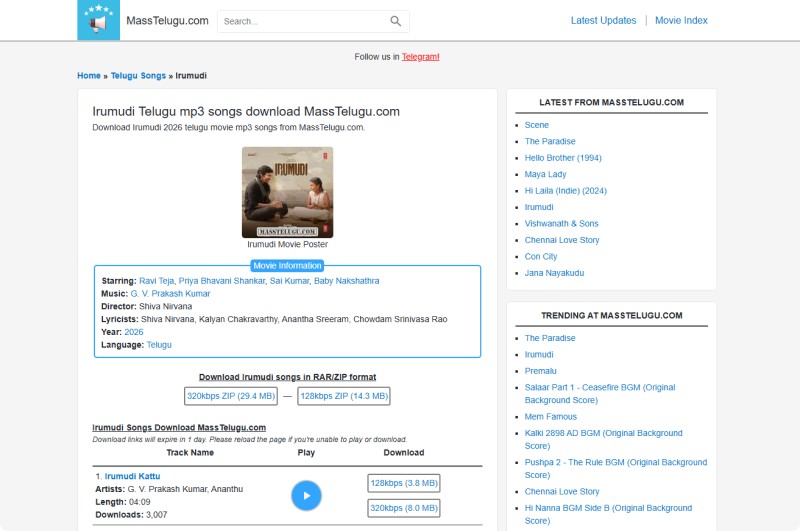Play the Irumudi Kattu track
The width and height of the screenshot is (800, 531).
point(306,495)
